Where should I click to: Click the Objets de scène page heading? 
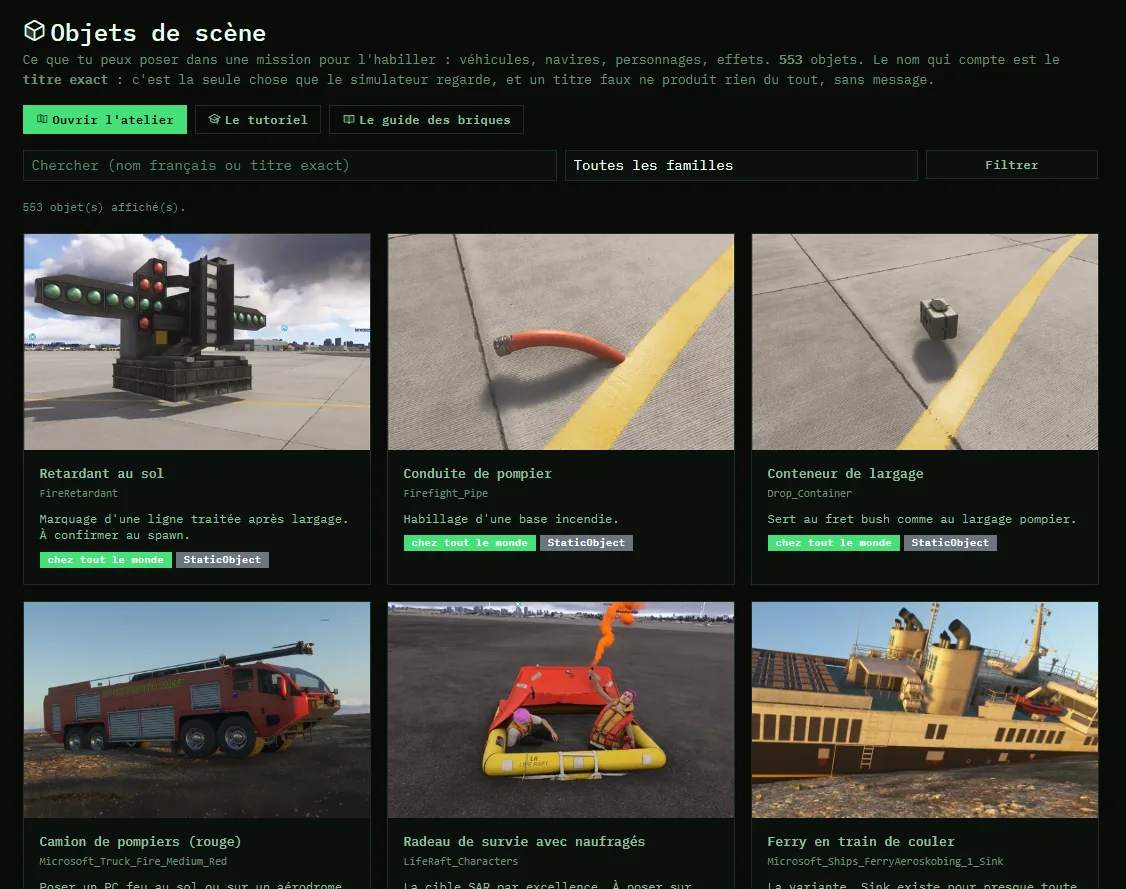click(x=158, y=33)
